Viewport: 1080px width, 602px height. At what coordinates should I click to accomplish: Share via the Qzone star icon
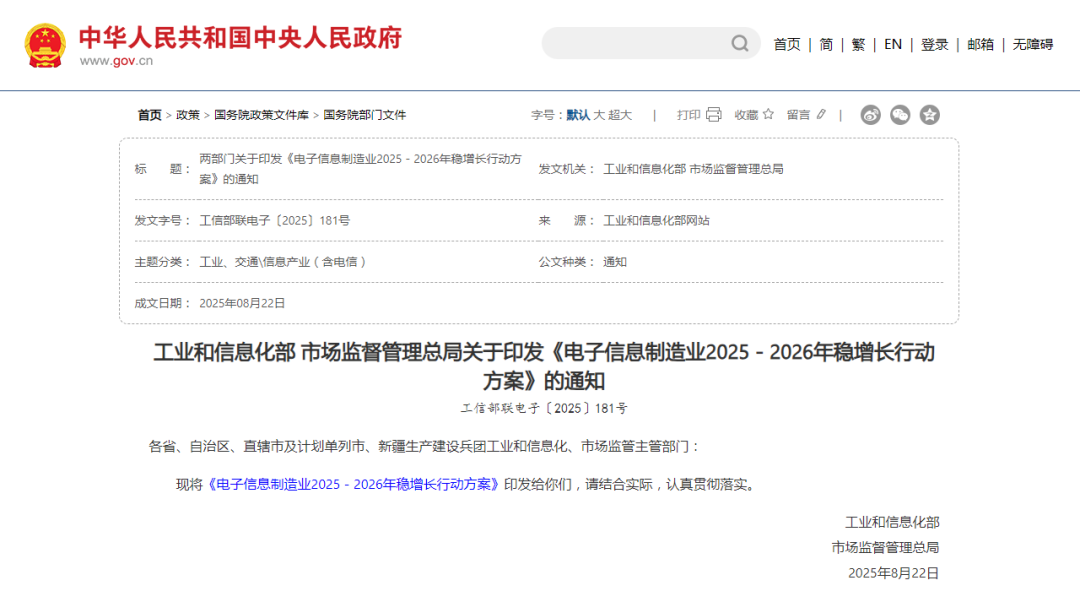pyautogui.click(x=930, y=115)
